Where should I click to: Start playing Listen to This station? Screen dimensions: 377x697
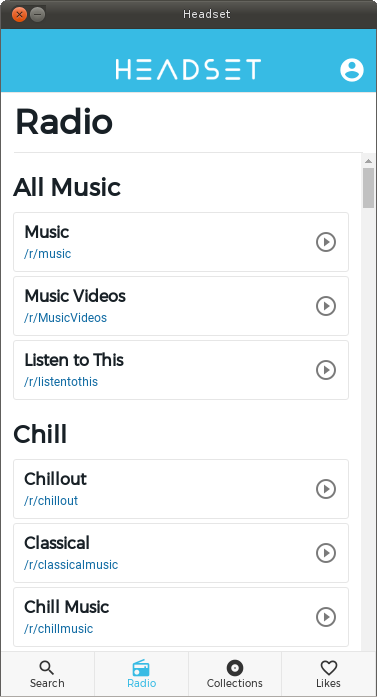coord(326,370)
